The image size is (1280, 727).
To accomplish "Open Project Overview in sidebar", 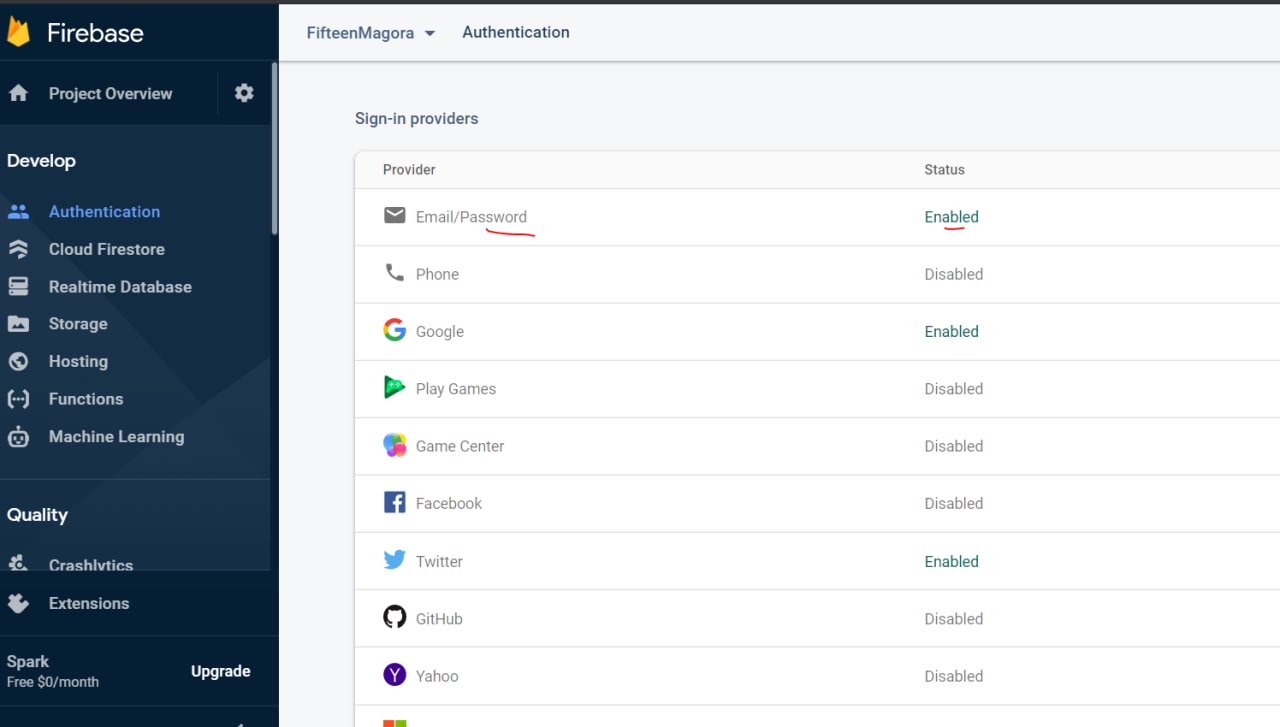I will [x=110, y=93].
